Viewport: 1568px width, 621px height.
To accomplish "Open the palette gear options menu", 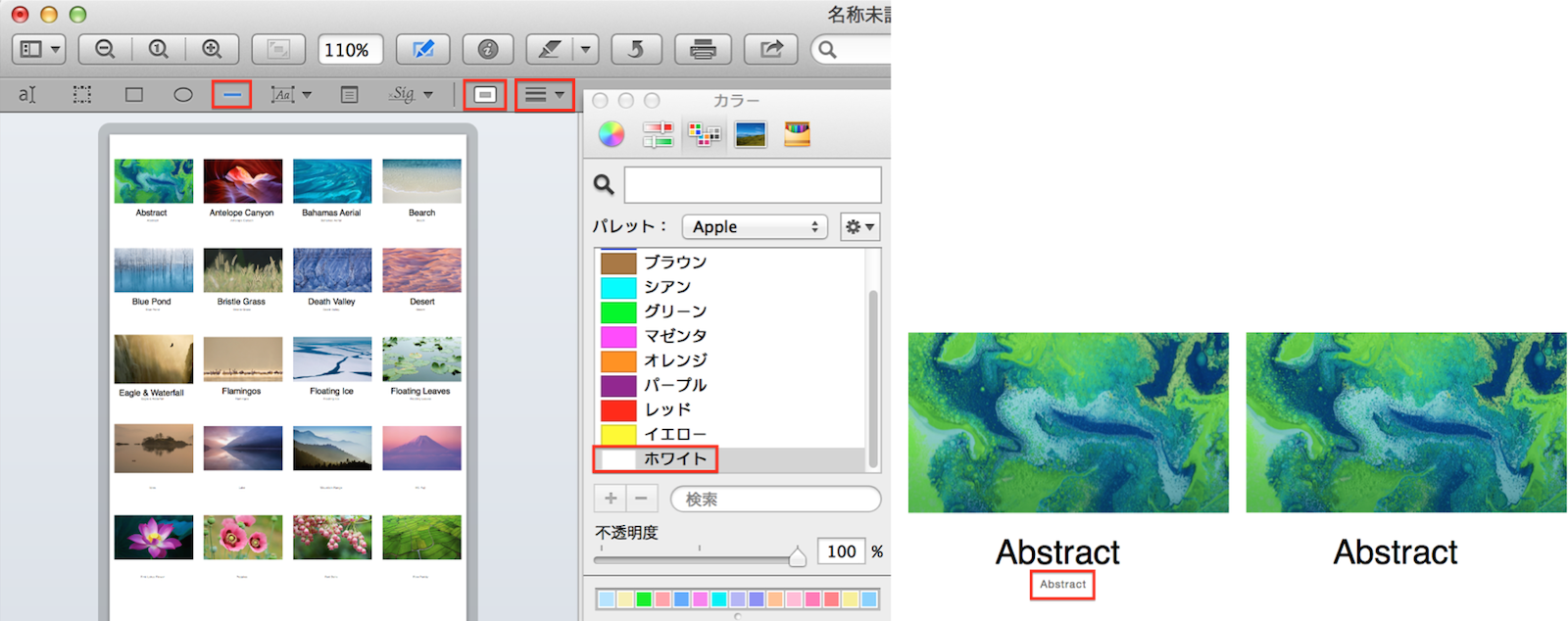I will click(859, 226).
